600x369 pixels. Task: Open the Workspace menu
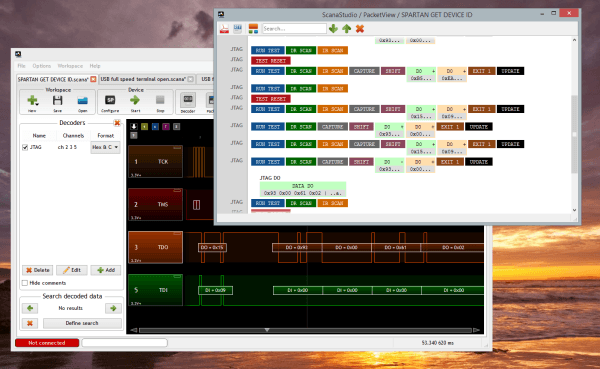point(70,66)
